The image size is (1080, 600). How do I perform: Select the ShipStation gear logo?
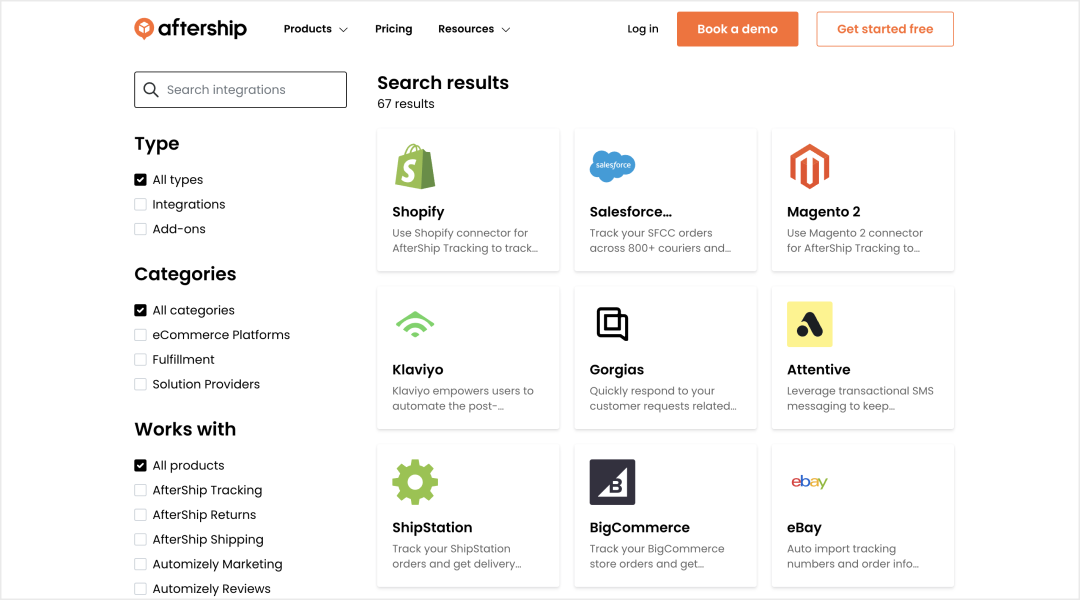(415, 482)
